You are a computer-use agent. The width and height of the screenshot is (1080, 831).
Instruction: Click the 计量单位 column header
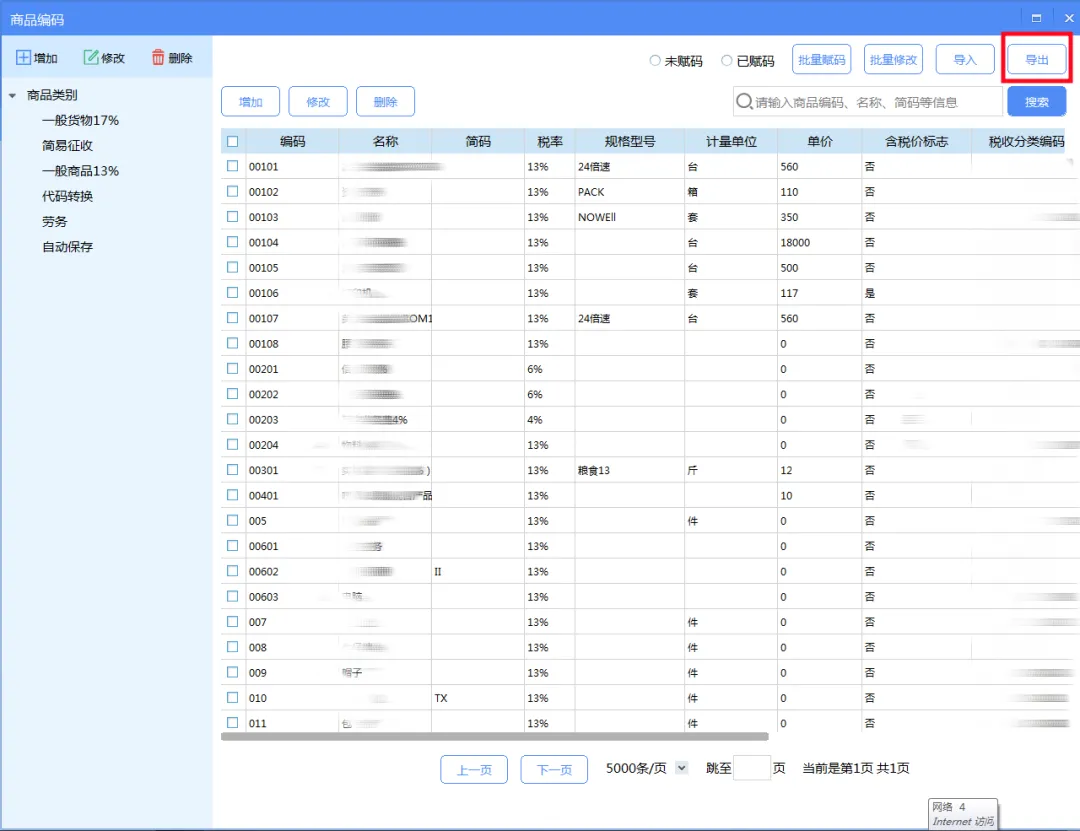tap(731, 141)
